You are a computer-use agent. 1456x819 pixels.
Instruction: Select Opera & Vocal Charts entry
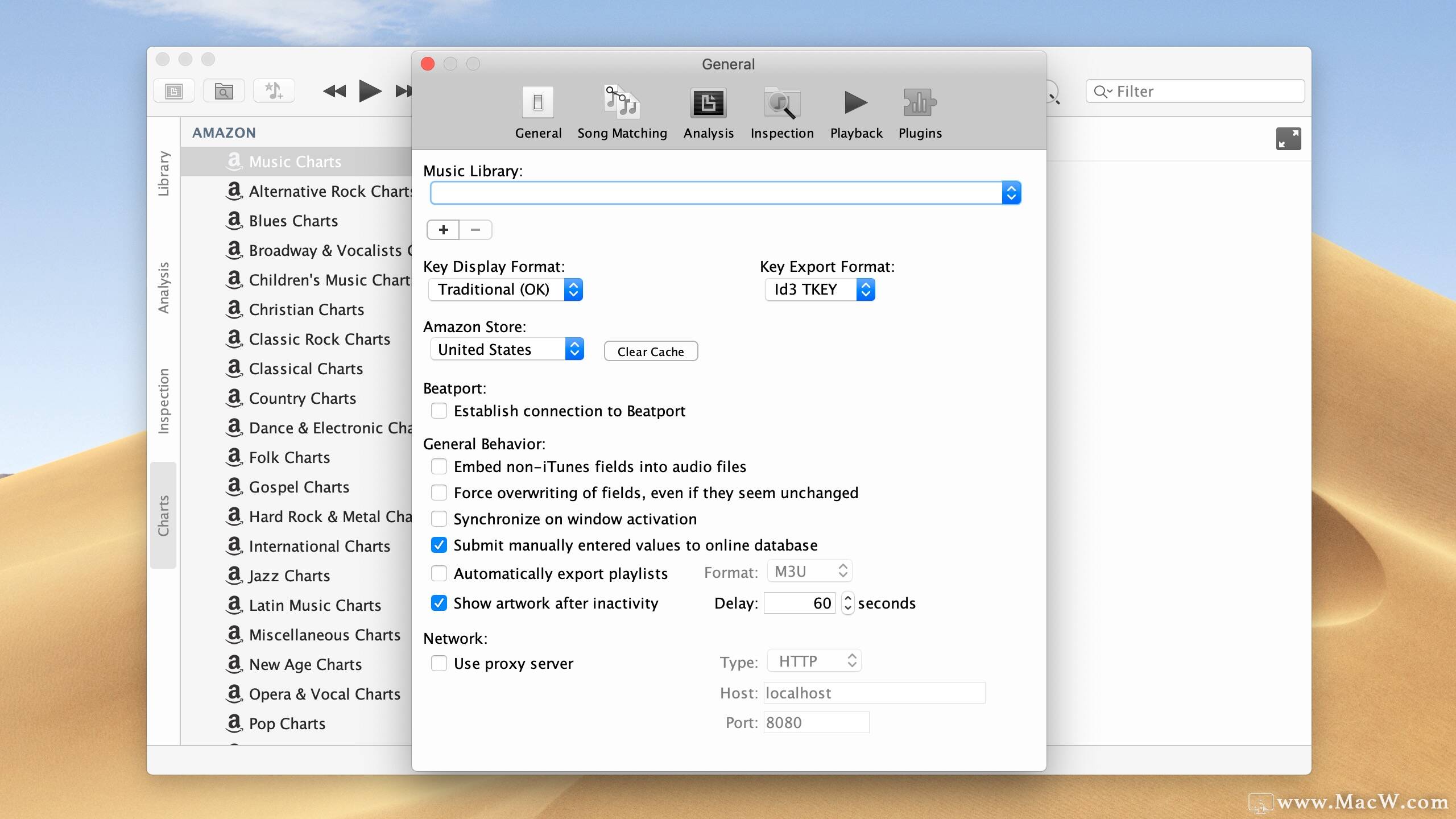click(x=296, y=694)
